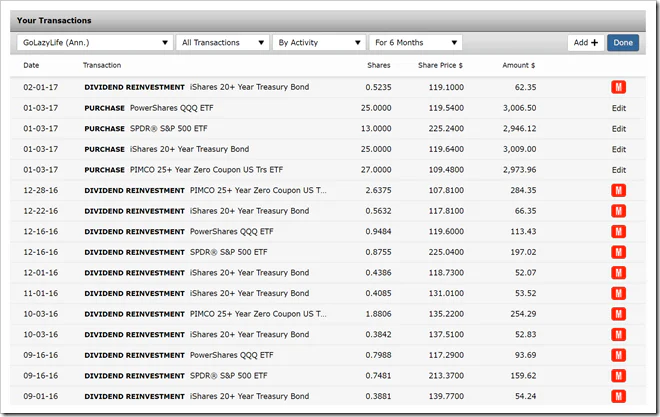Click M icon on PIMCO 10-03-16 row

(618, 314)
